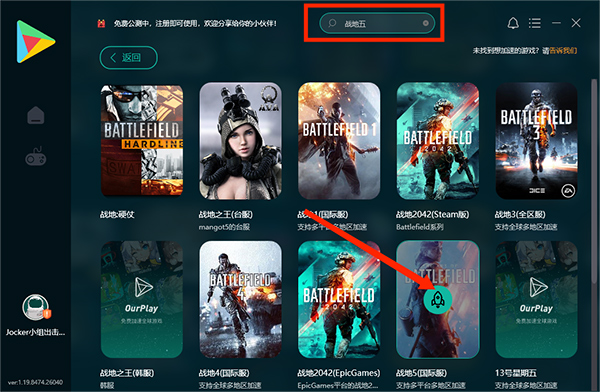This screenshot has width=600, height=392.
Task: Close the OurPlay window
Action: tap(576, 23)
